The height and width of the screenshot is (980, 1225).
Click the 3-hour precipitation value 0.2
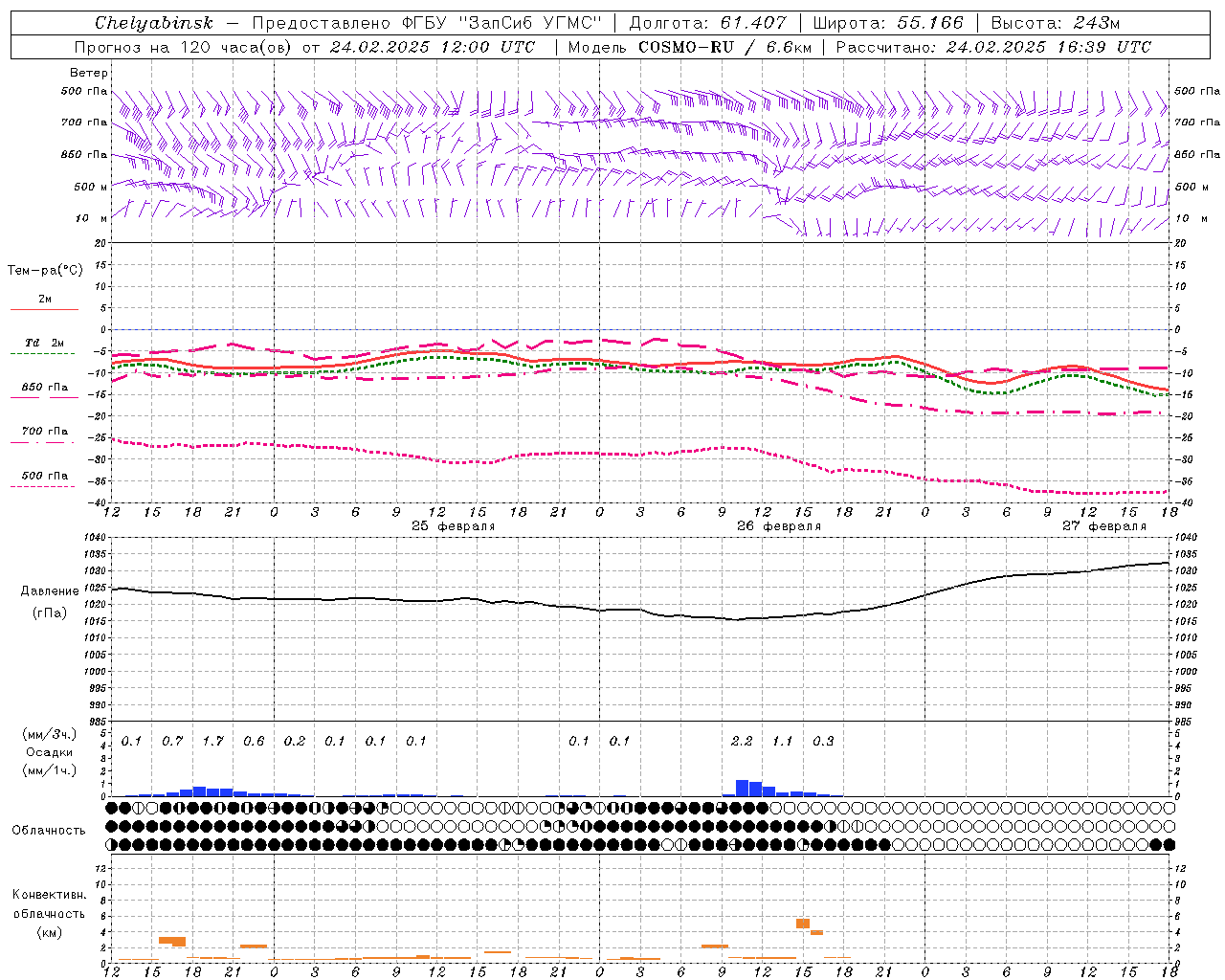point(295,741)
